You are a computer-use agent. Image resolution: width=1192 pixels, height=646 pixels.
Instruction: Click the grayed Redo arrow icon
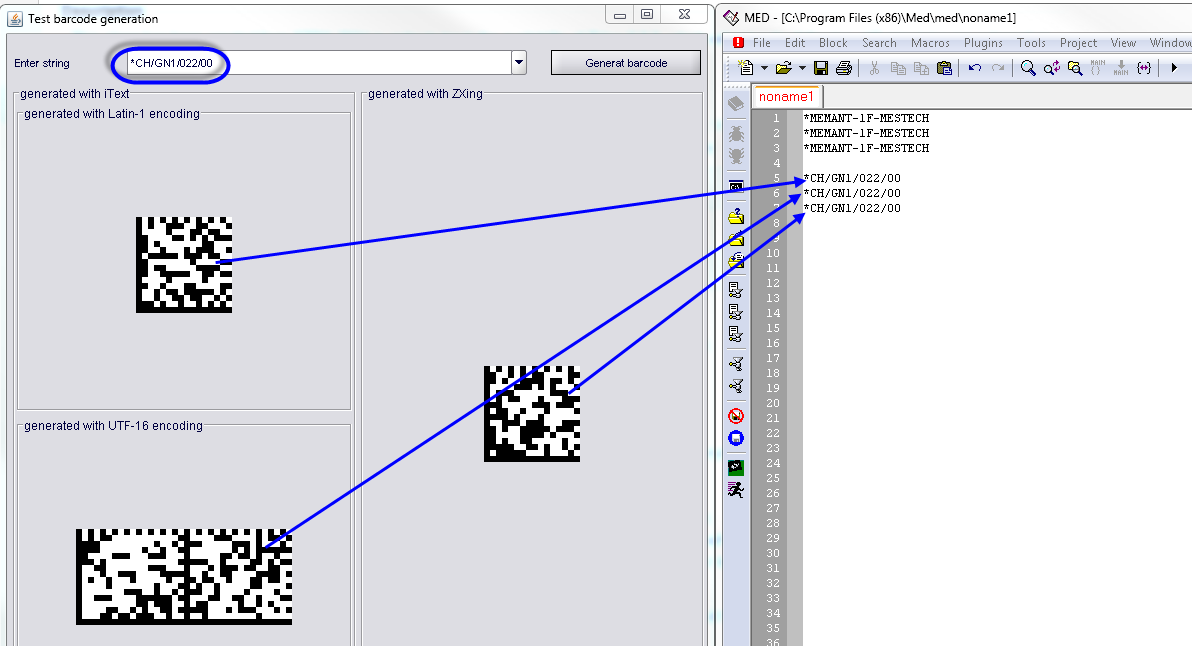997,68
